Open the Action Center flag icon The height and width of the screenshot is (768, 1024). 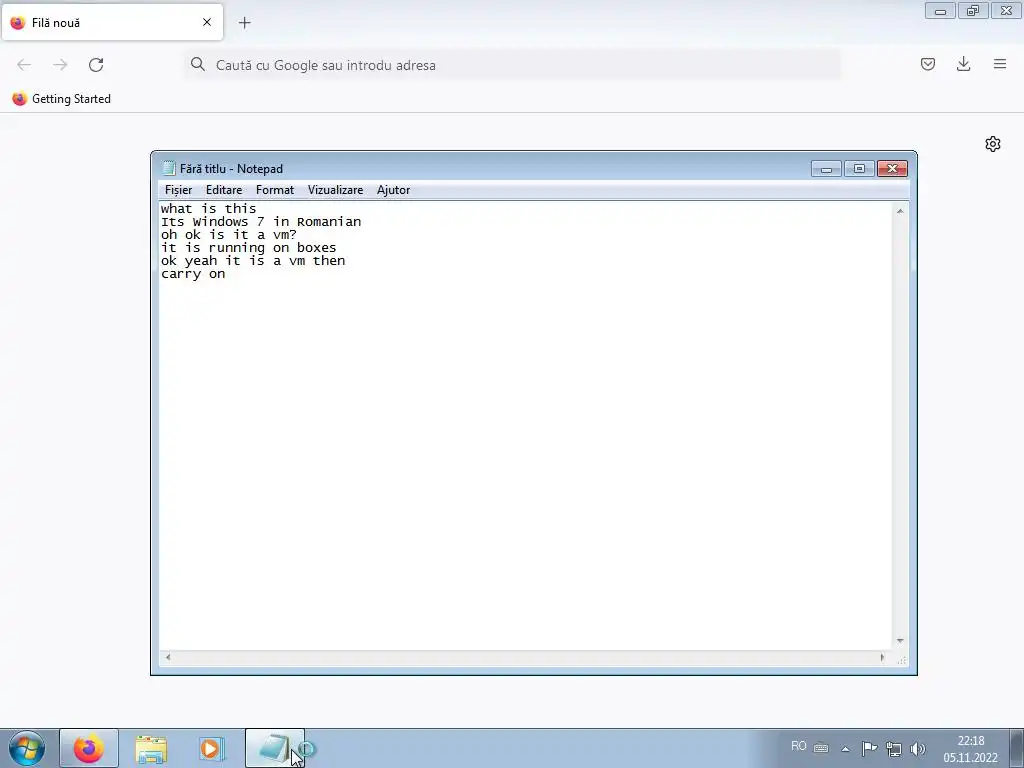click(x=869, y=748)
